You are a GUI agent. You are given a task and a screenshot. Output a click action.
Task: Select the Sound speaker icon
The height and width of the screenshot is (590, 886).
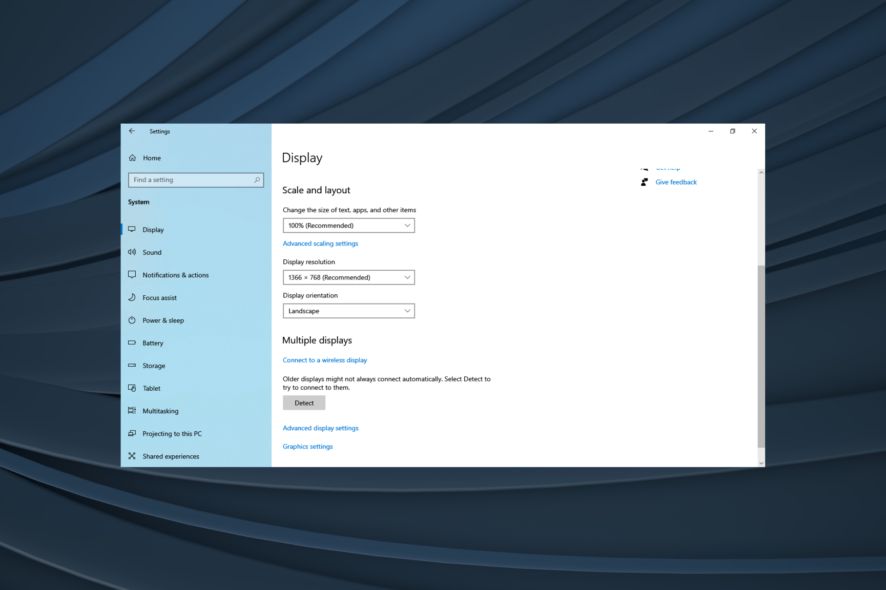coord(132,252)
